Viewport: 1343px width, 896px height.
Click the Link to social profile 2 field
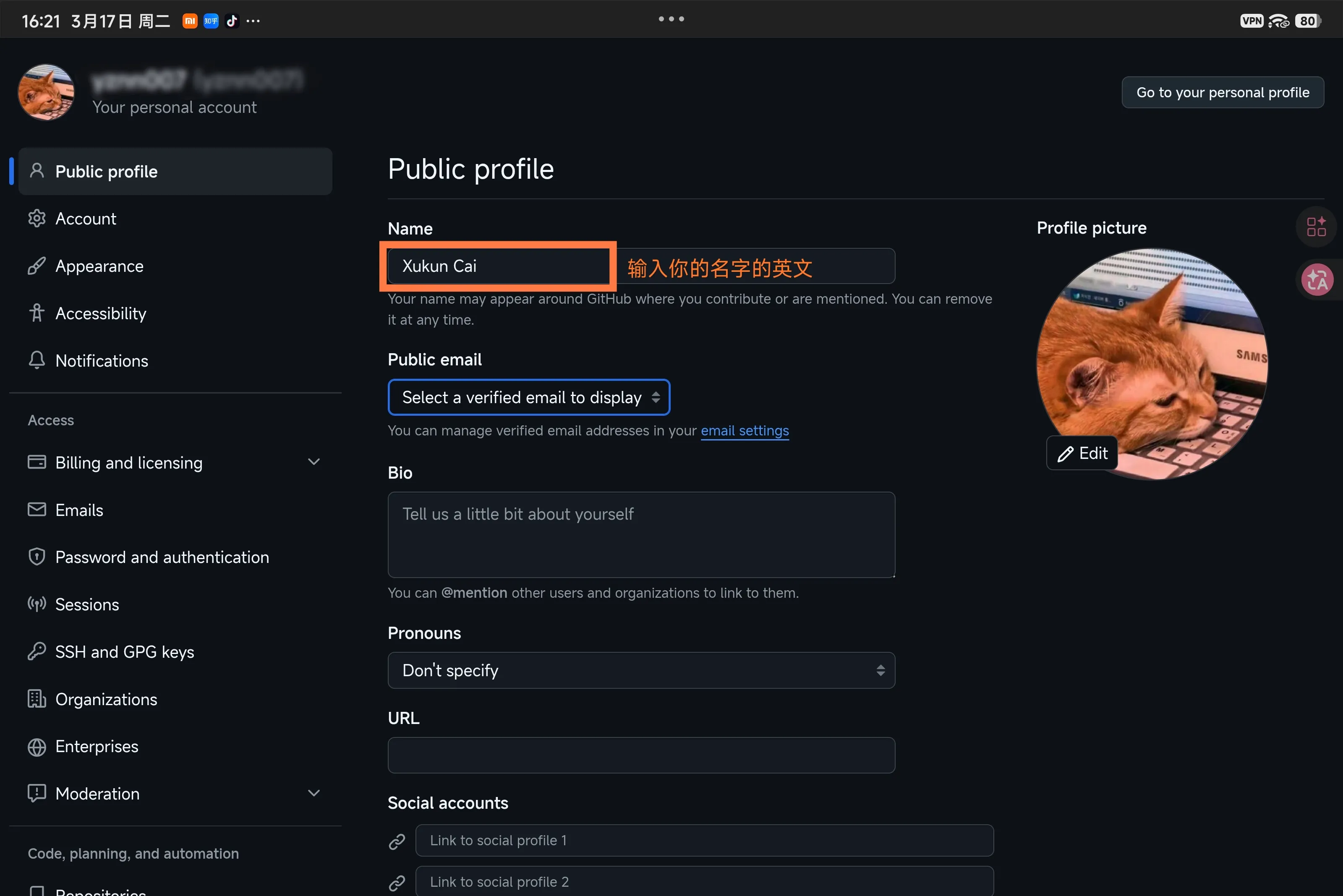click(704, 882)
